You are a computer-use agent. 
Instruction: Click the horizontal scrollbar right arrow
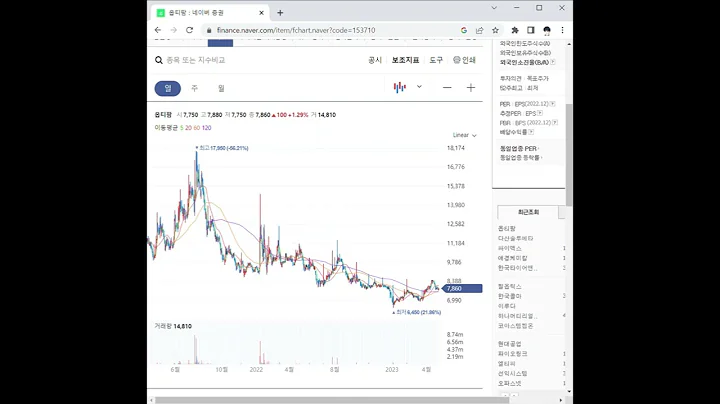tap(561, 400)
